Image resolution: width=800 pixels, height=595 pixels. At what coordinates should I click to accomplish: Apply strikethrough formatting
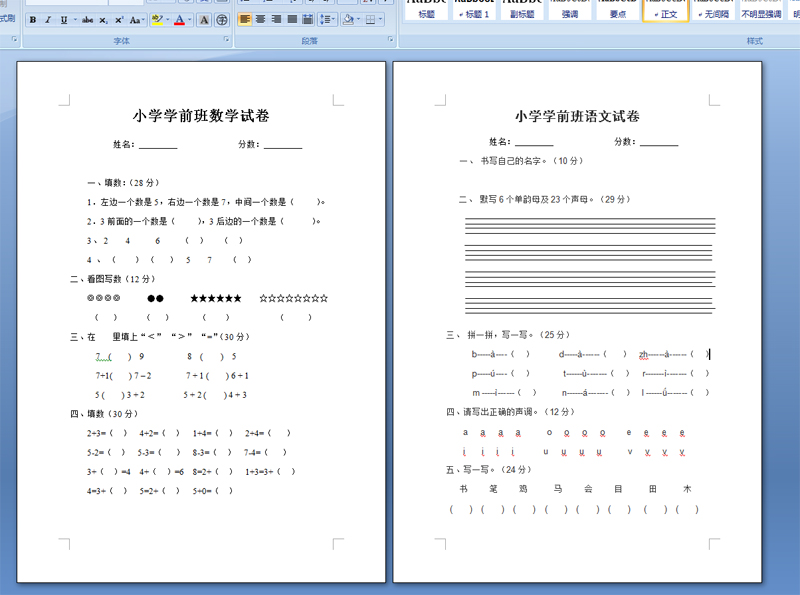(x=87, y=20)
